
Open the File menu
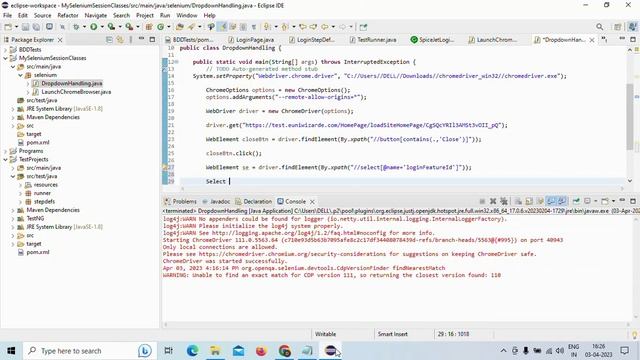7,16
